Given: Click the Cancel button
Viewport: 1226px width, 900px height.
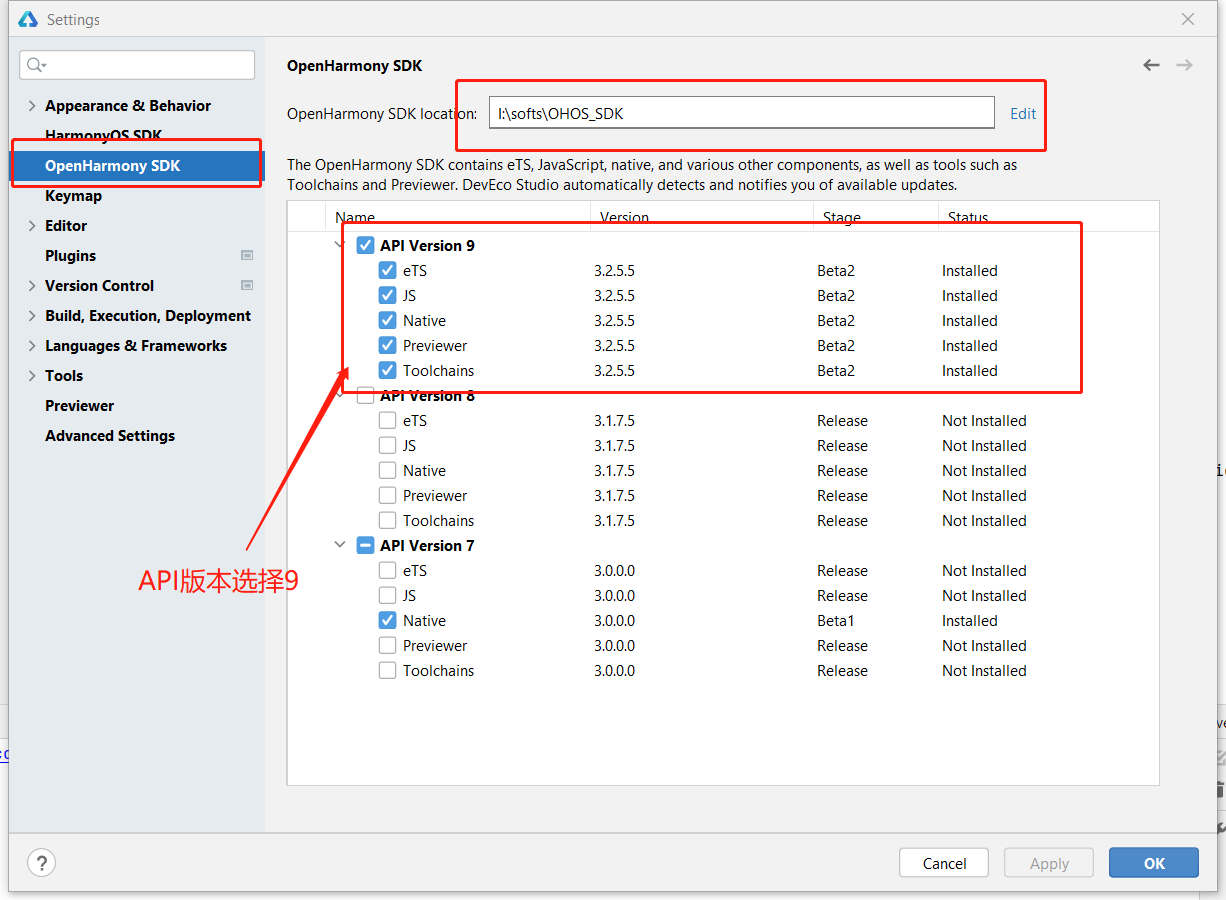Looking at the screenshot, I should pyautogui.click(x=944, y=863).
